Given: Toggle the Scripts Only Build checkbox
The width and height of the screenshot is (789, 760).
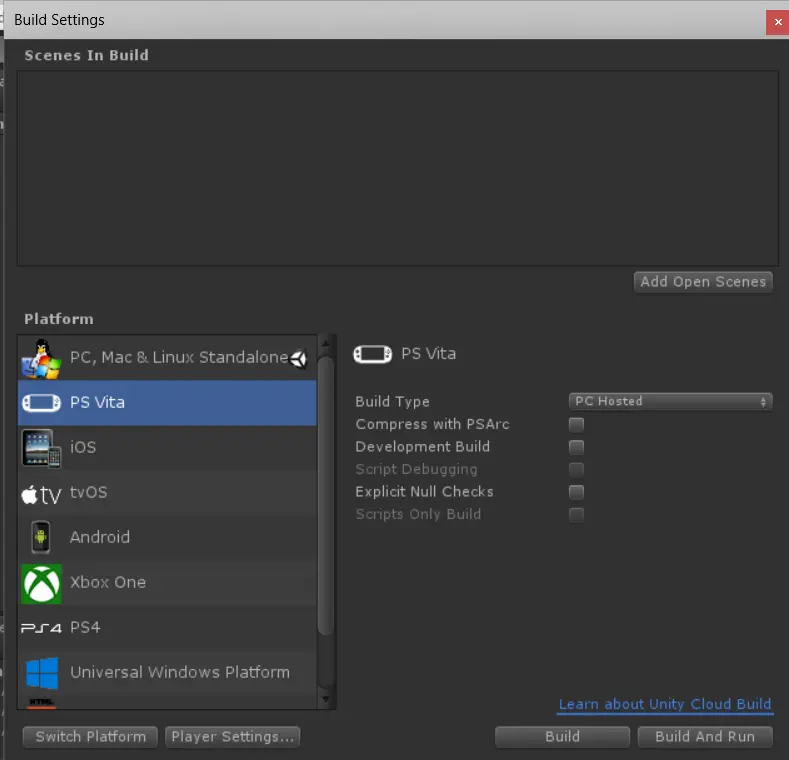Looking at the screenshot, I should (576, 515).
